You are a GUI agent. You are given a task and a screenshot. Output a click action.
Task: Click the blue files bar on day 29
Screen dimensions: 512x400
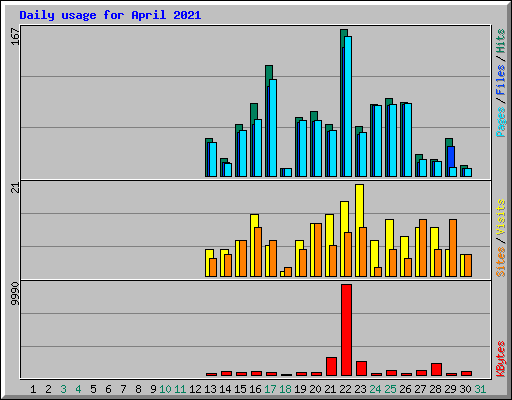[451, 157]
